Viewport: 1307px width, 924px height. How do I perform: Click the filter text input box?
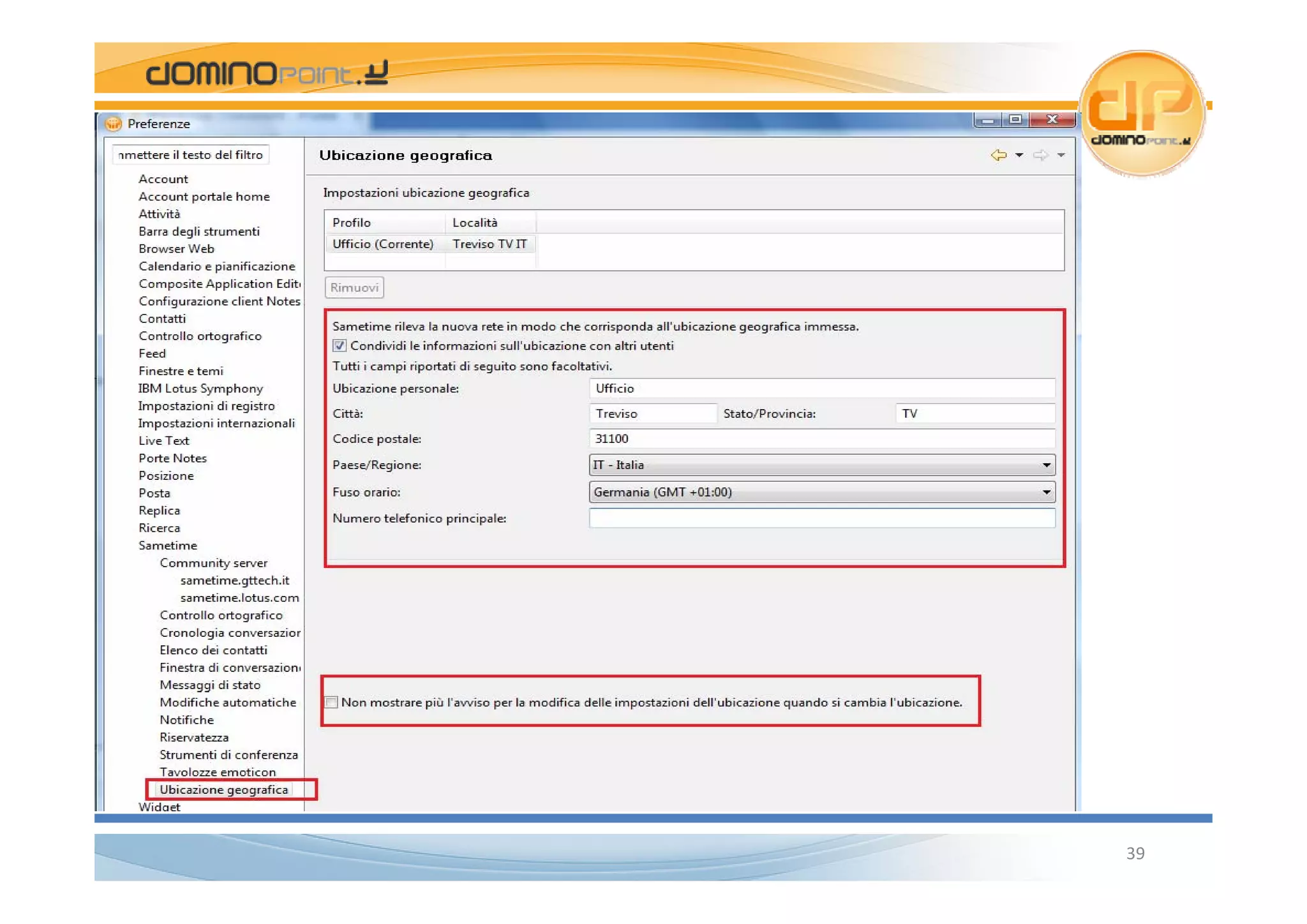(x=190, y=155)
